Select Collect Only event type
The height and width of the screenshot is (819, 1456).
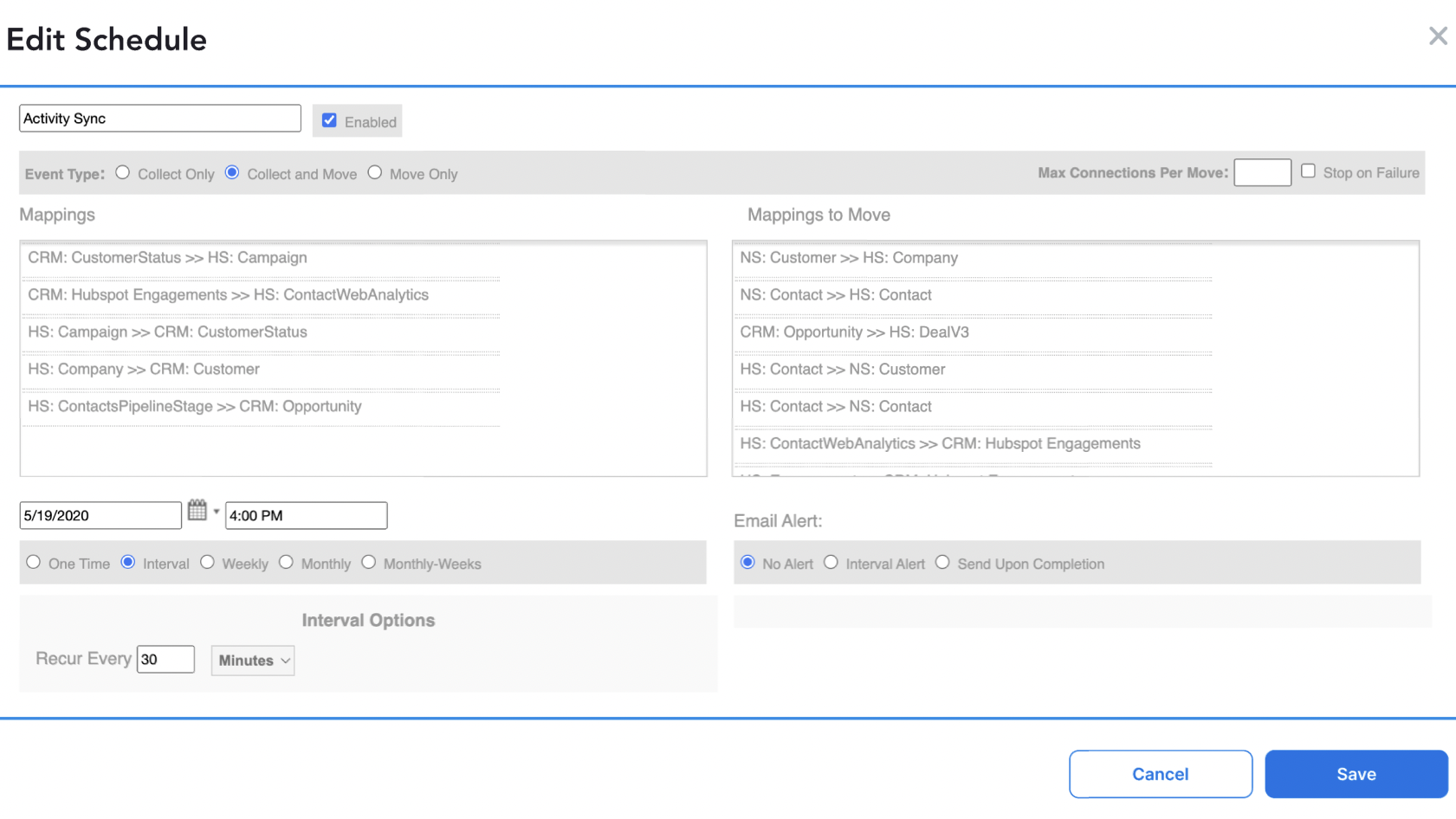click(122, 172)
